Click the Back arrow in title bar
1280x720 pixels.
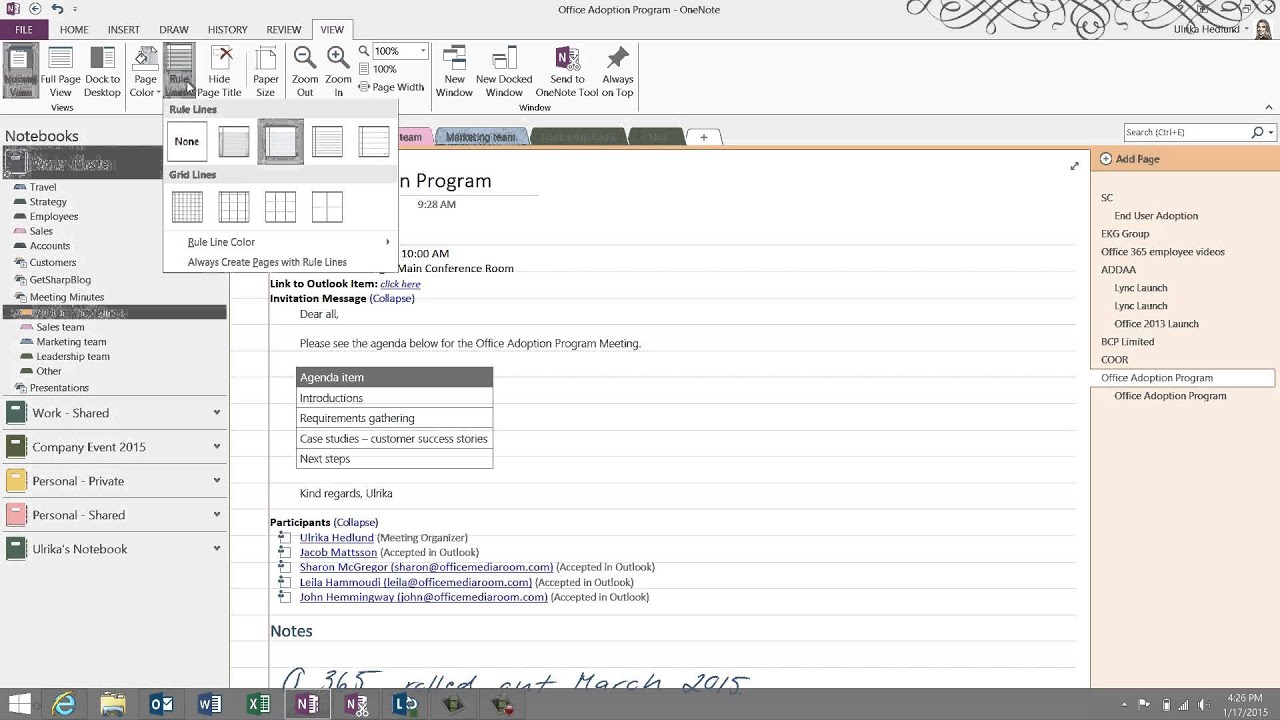[x=35, y=9]
